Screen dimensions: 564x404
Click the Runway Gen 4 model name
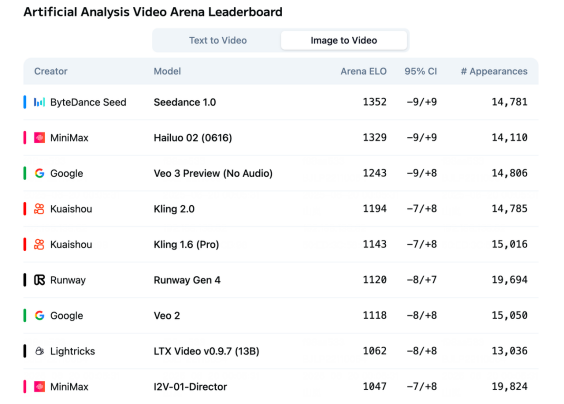187,280
